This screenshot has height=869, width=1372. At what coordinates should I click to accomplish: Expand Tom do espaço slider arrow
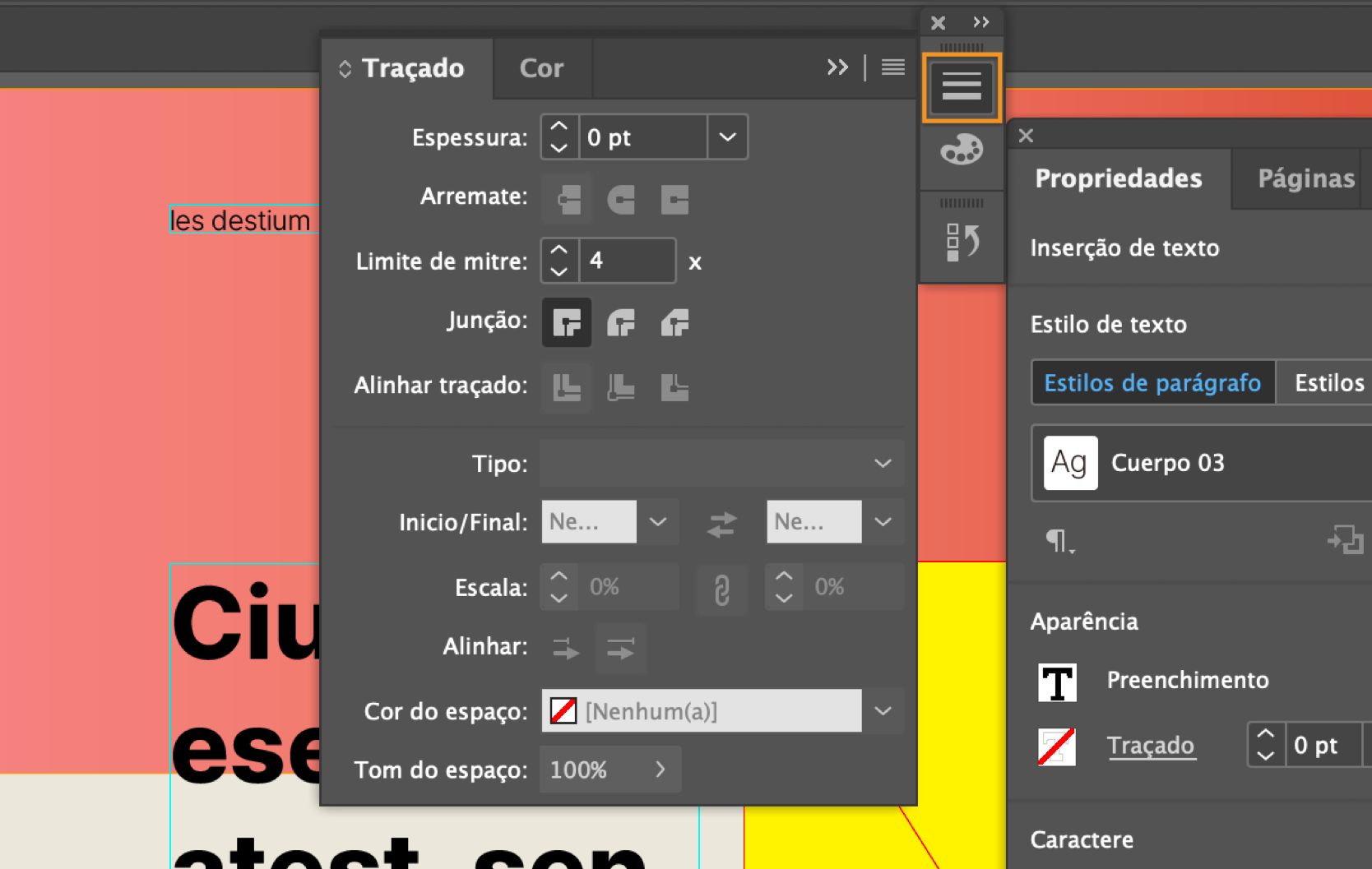[660, 770]
